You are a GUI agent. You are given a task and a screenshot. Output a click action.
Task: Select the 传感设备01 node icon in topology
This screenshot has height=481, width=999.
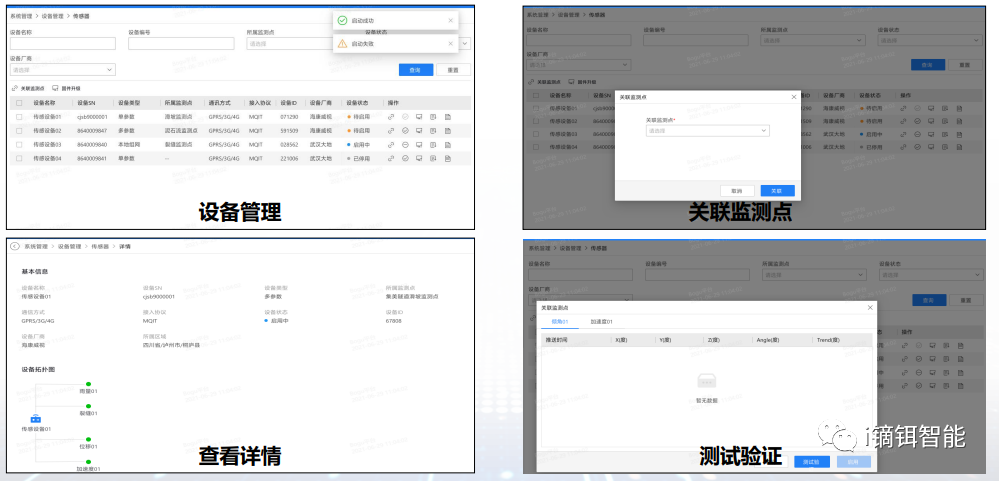(x=35, y=417)
